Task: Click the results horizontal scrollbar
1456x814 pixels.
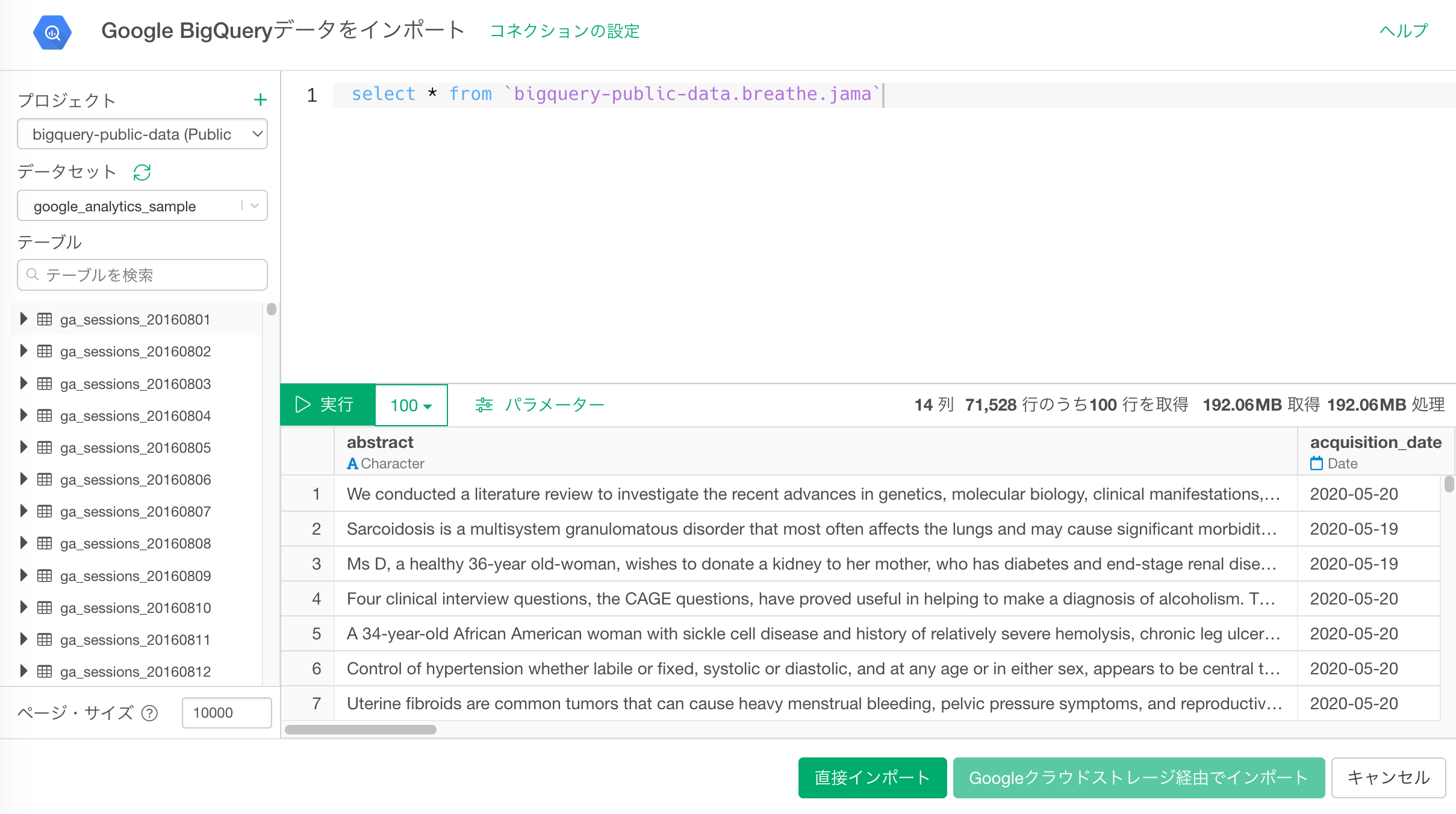Action: pos(361,730)
